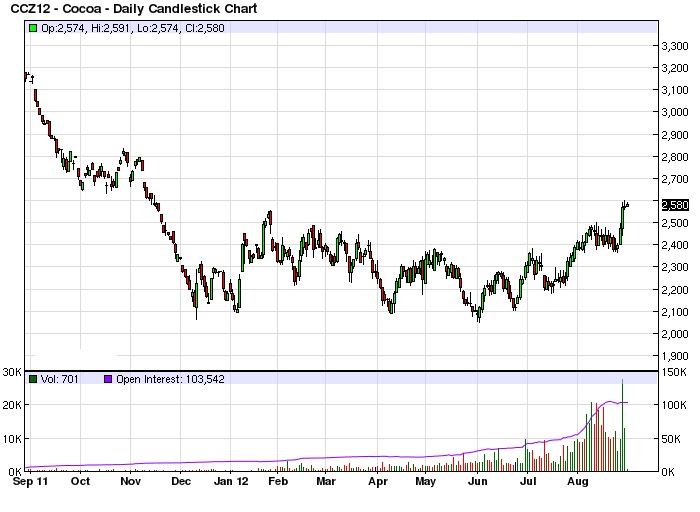Click the May date axis label
700x512 pixels.
pos(425,481)
